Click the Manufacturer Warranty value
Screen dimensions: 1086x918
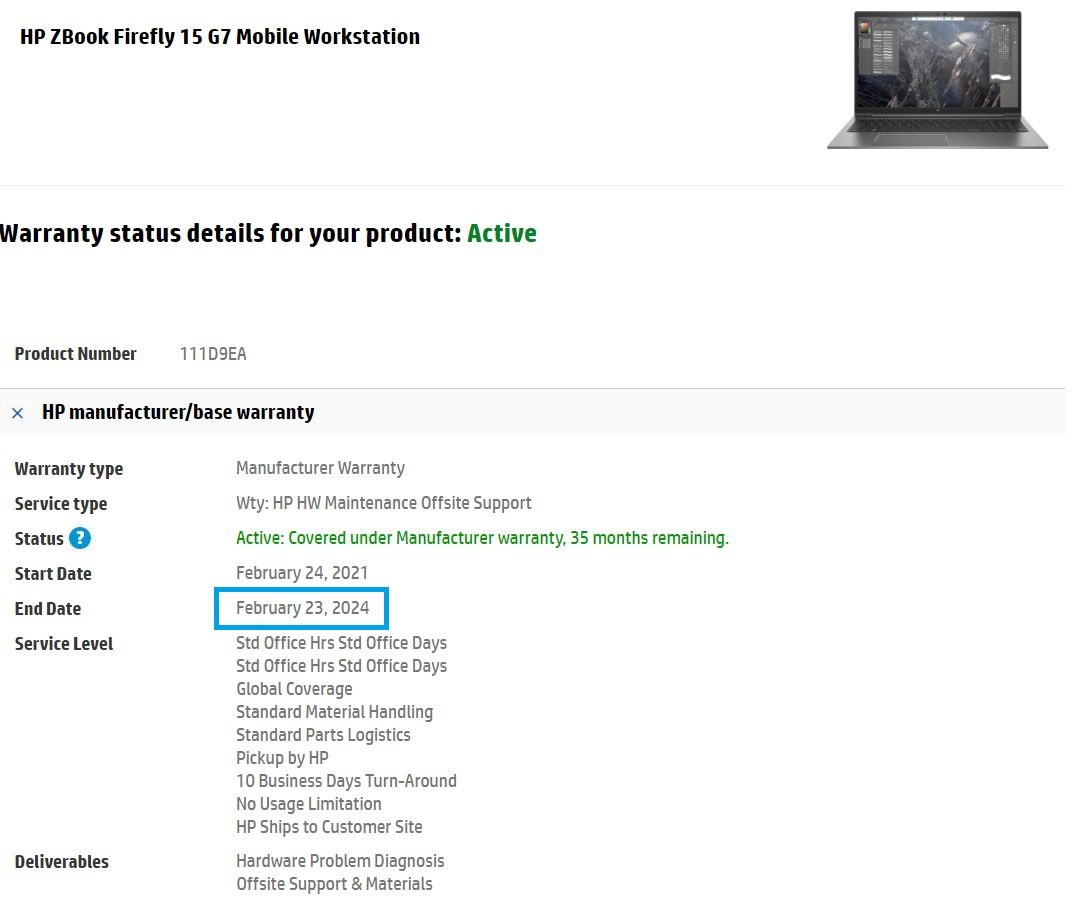click(x=320, y=468)
